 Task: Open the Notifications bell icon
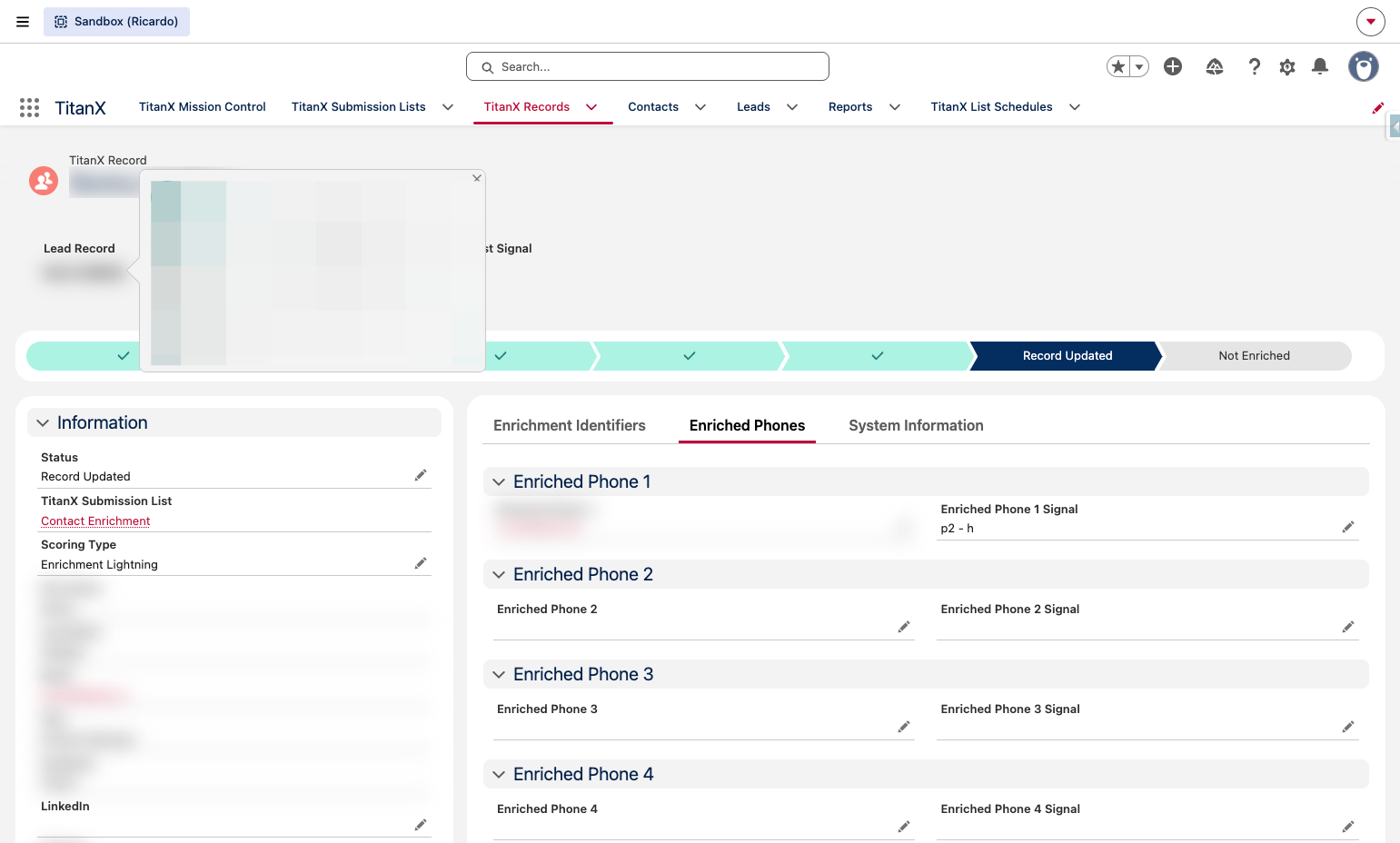(1320, 66)
